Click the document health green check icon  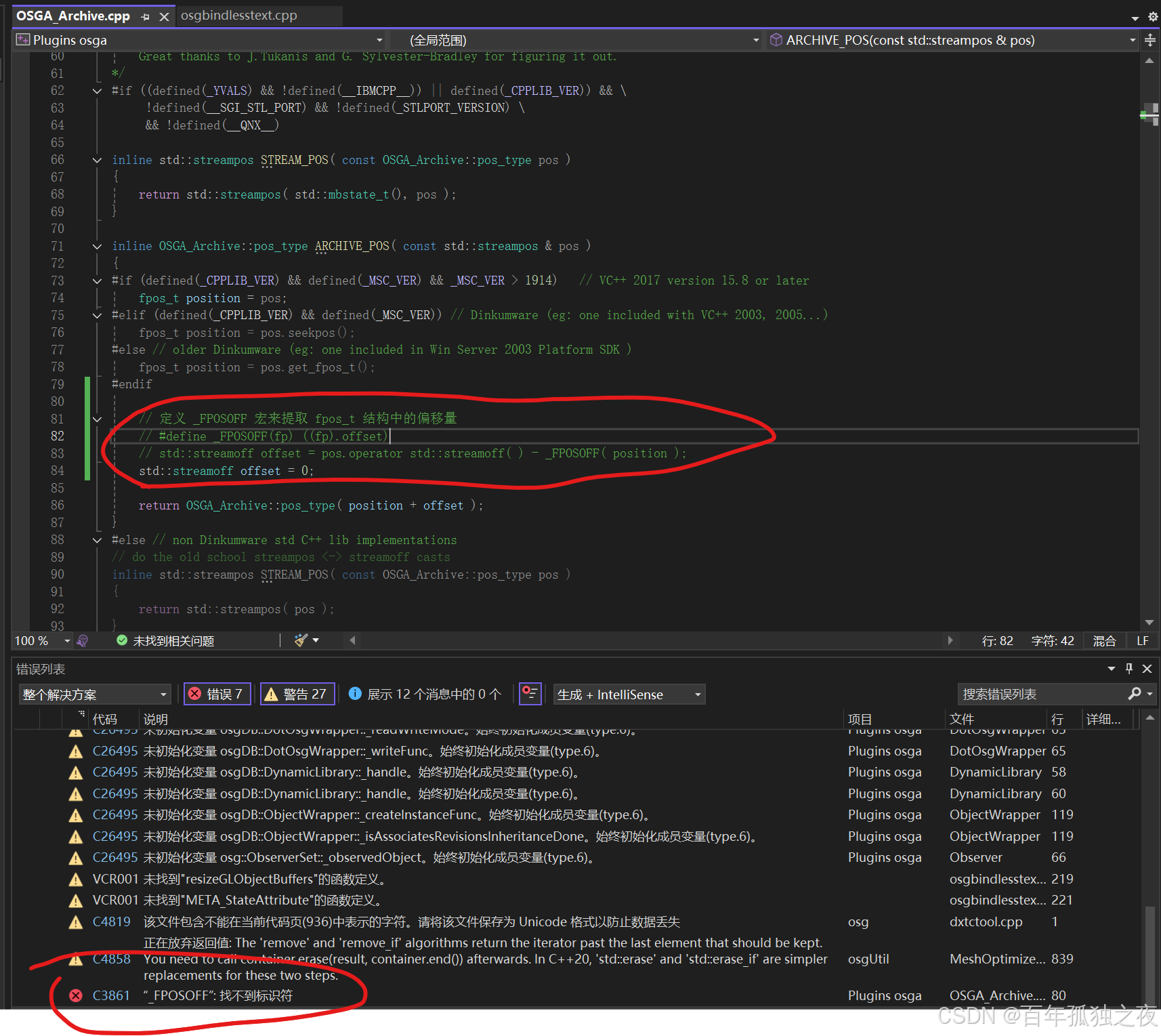coord(122,640)
